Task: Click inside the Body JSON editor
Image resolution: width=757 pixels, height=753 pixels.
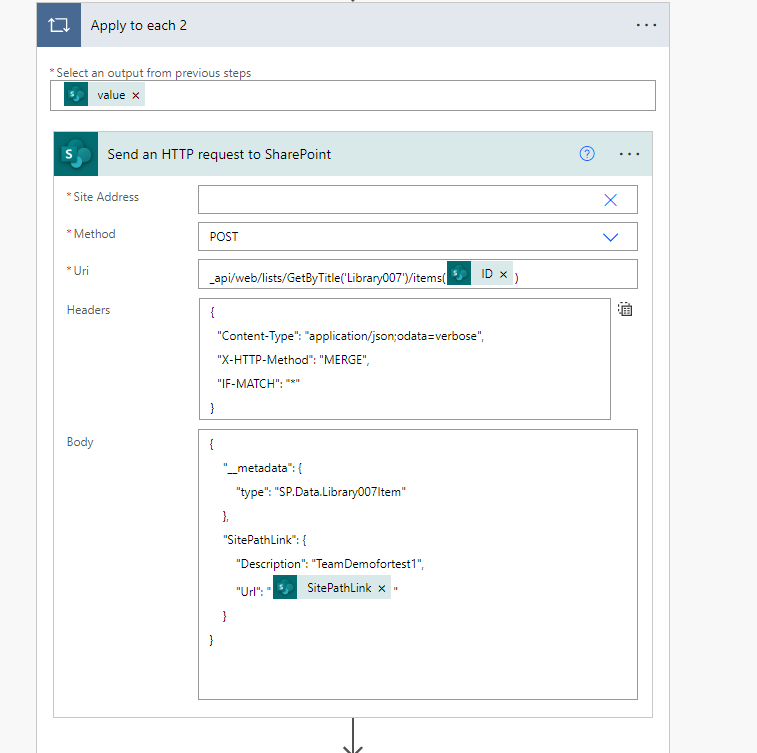Action: click(x=418, y=564)
